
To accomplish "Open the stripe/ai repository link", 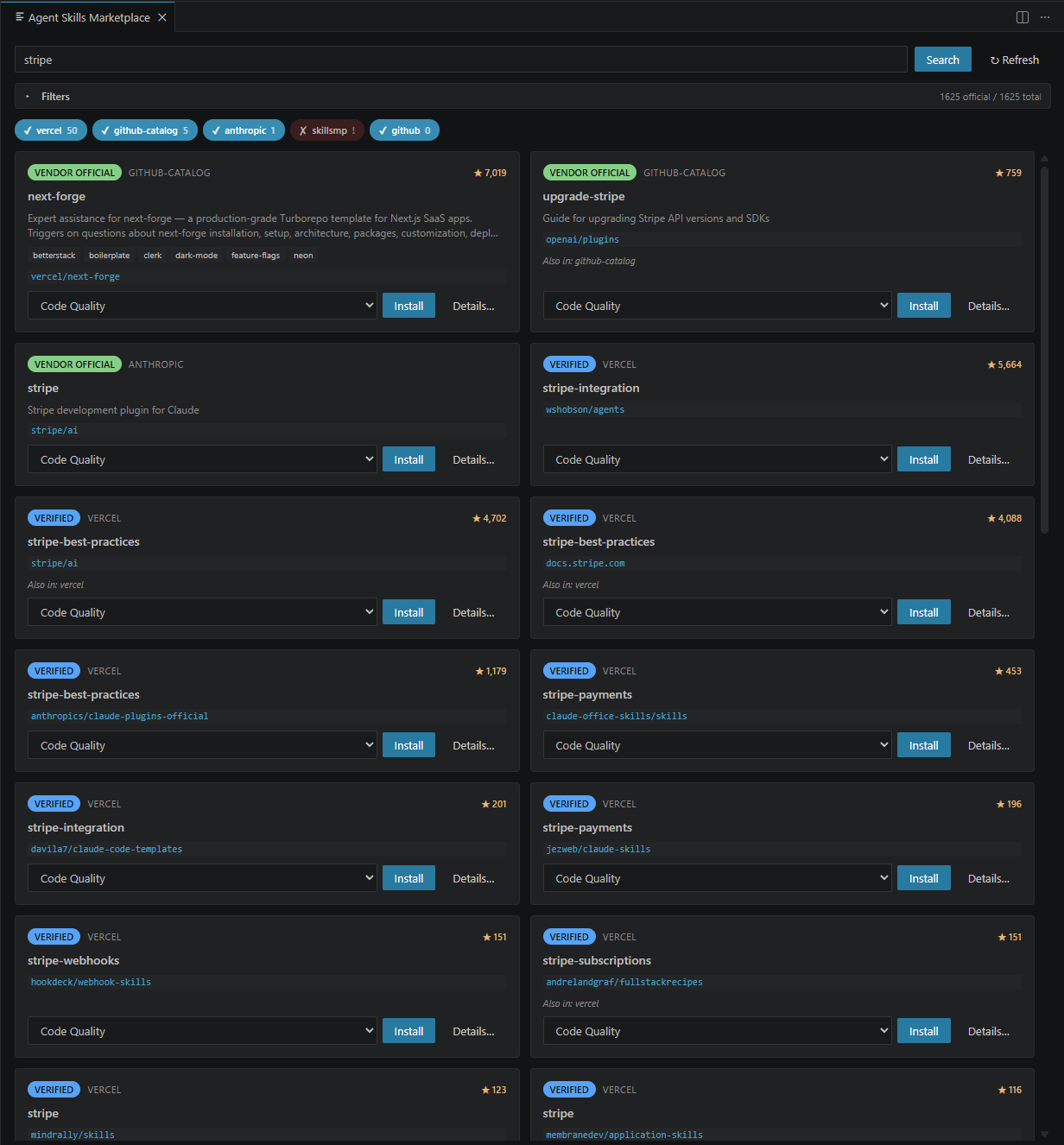I will 54,429.
